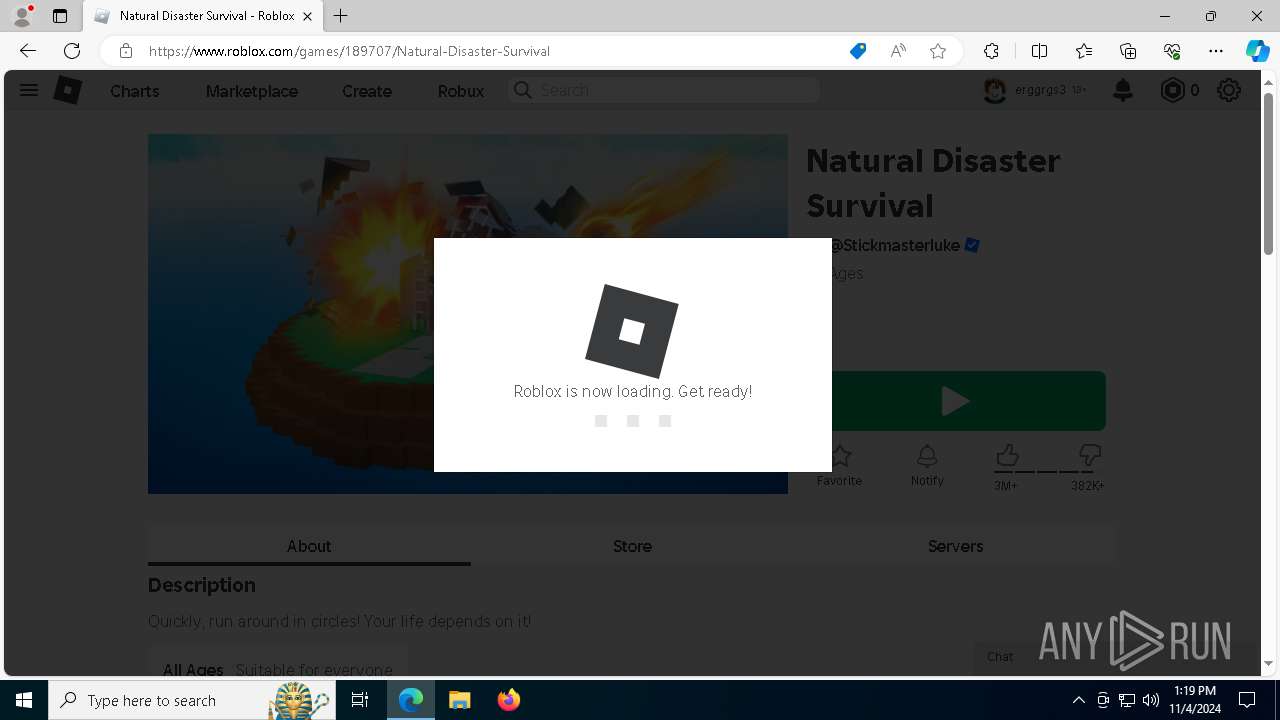Like the game with thumbs up
The height and width of the screenshot is (720, 1280).
tap(1007, 456)
